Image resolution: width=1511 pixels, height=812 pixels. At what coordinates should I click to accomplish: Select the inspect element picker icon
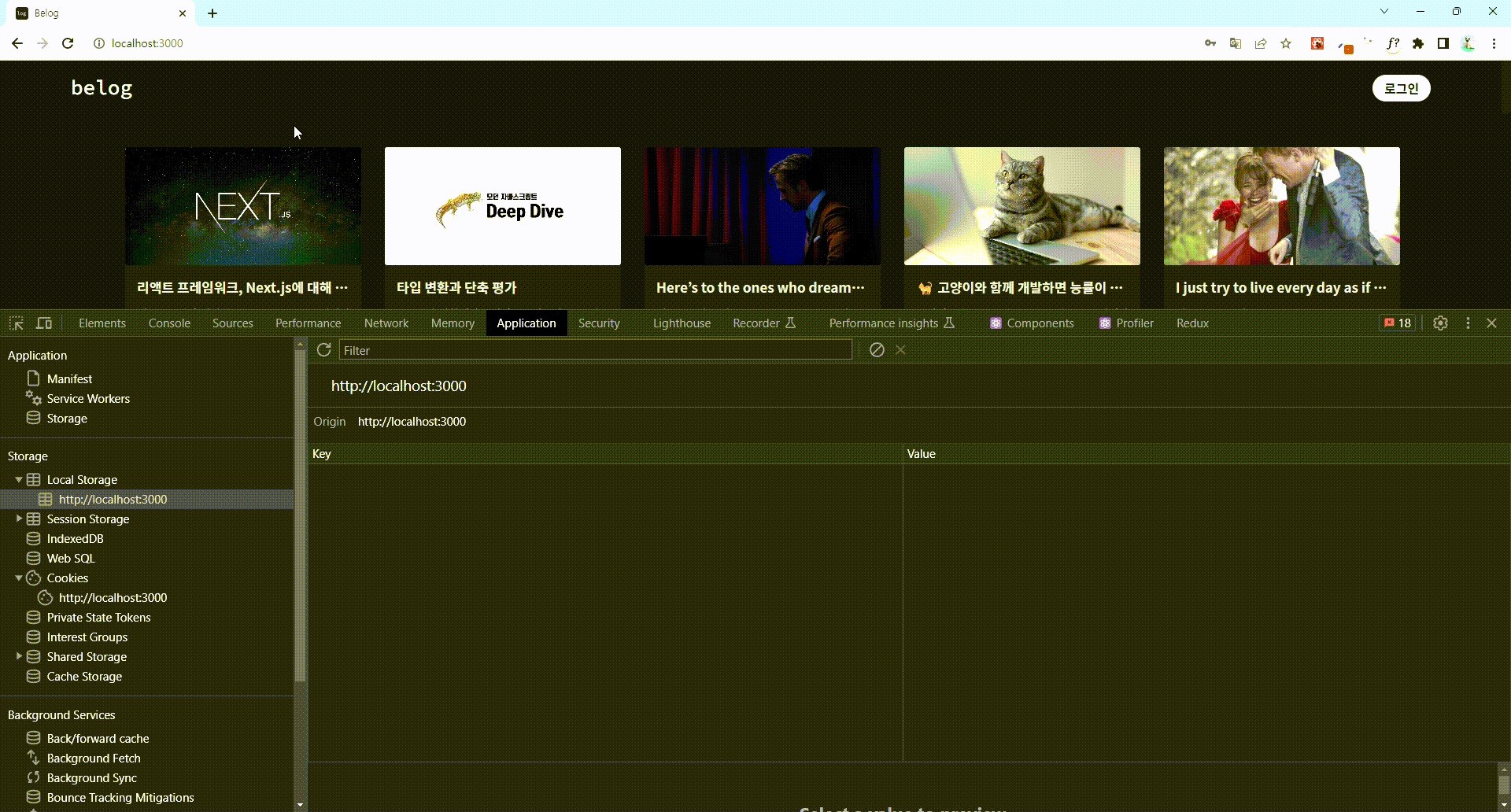(17, 323)
